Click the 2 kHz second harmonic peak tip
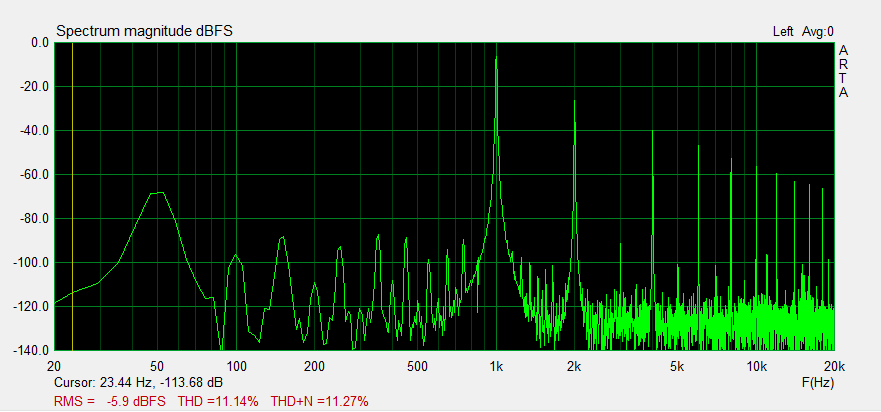881x412 pixels. 574,101
